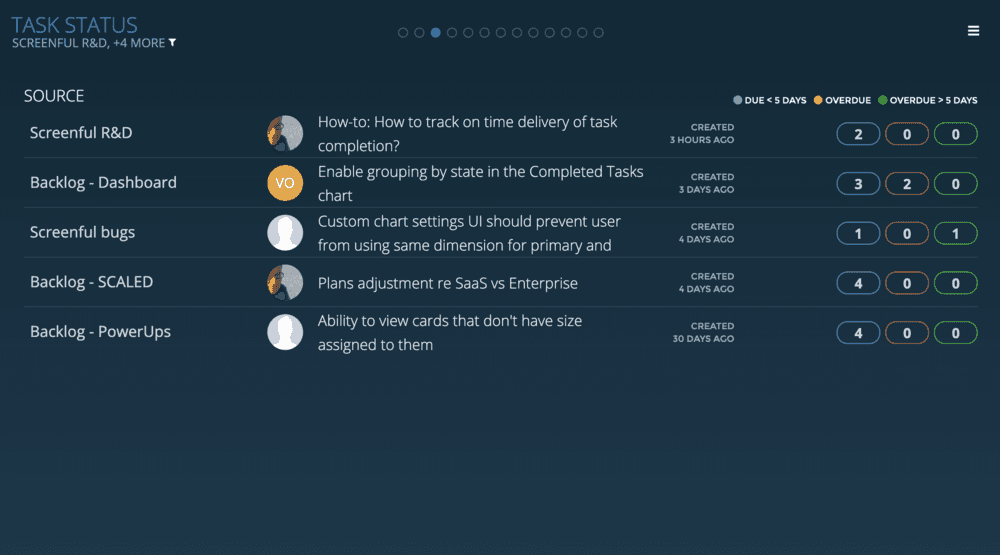Select the fifth pagination dot

468,33
